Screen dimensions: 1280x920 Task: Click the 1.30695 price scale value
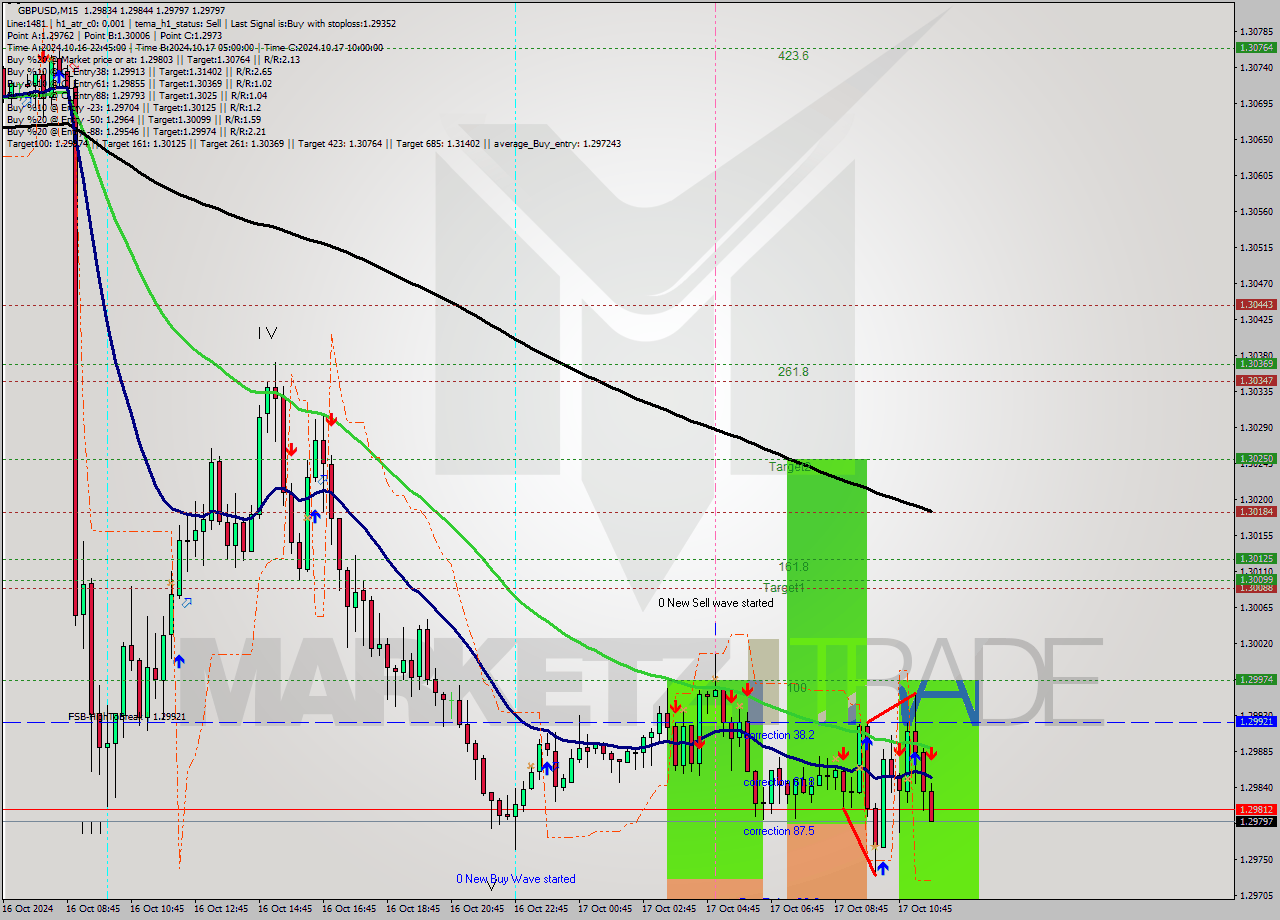(1256, 104)
